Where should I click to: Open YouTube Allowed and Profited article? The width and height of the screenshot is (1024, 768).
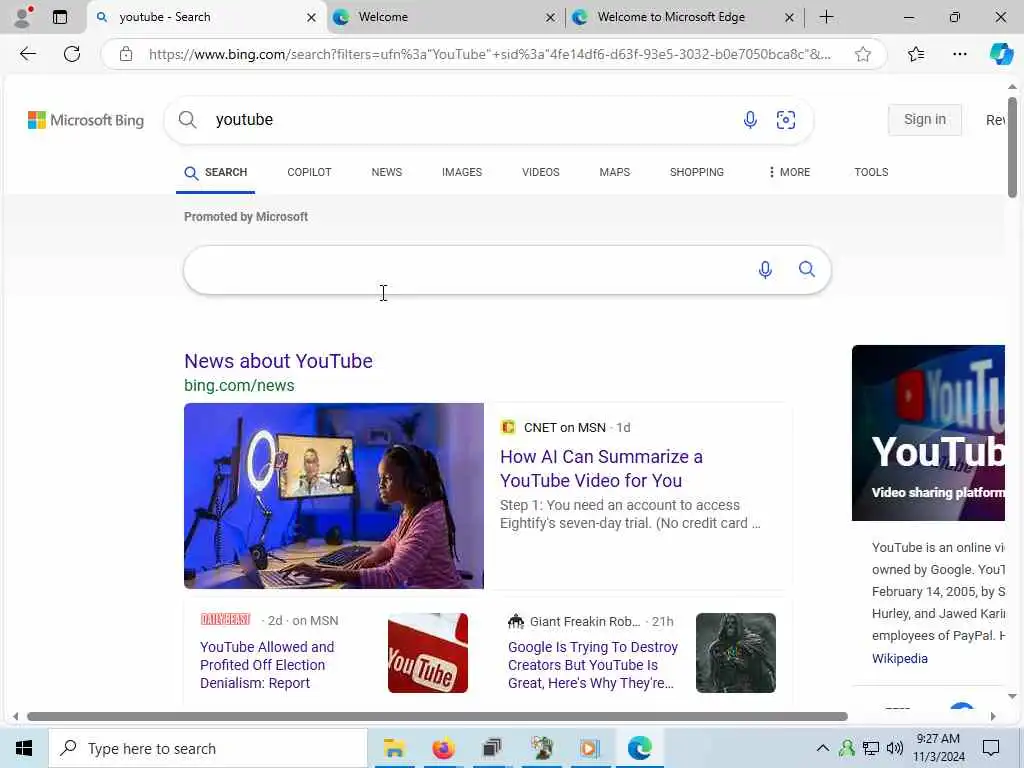pos(266,665)
